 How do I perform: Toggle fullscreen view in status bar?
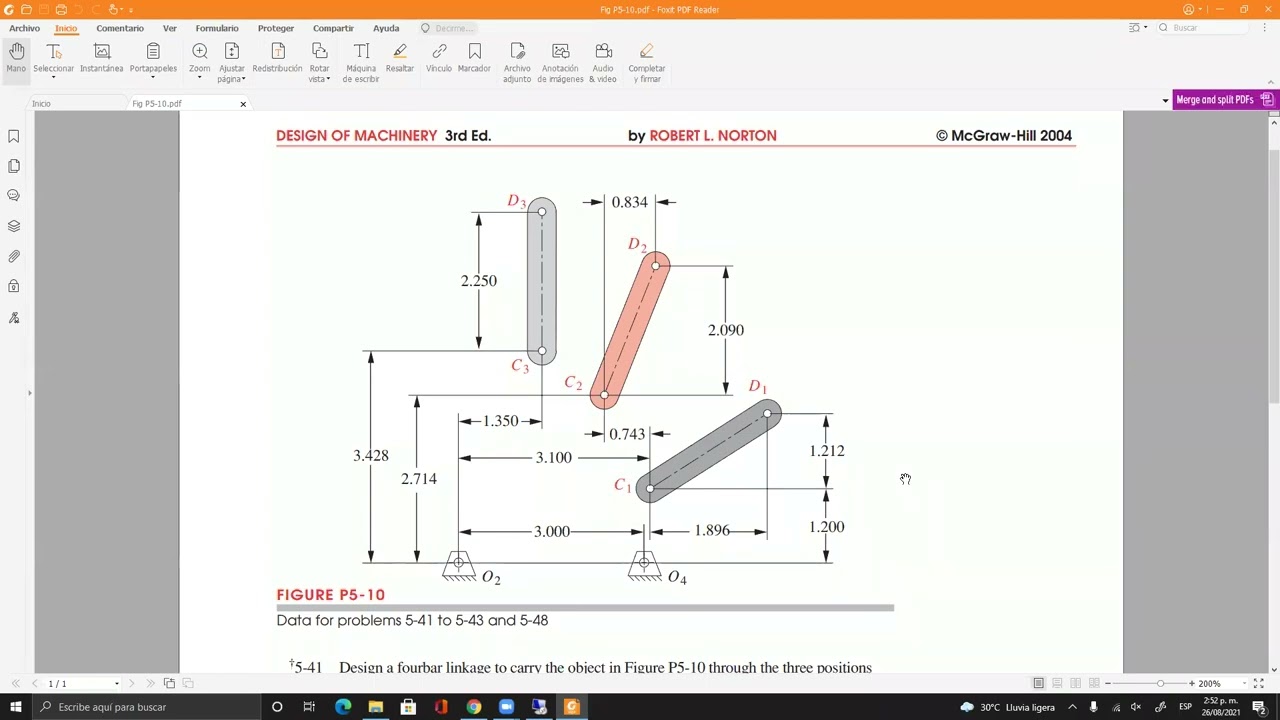(1259, 683)
